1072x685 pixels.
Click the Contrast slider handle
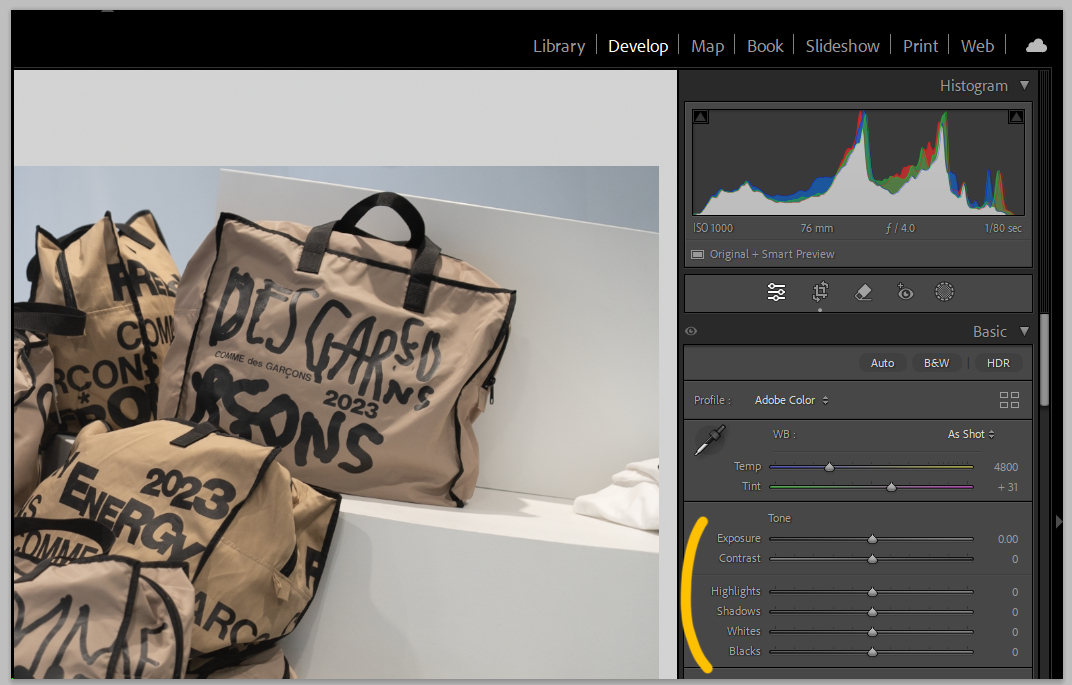click(872, 559)
